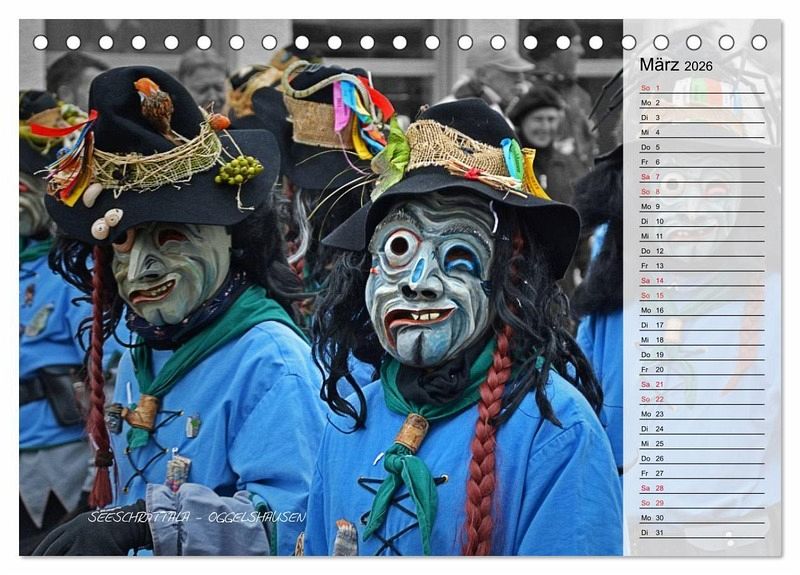This screenshot has height=575, width=800.
Task: Pick the So 15 date entry
Action: [x=700, y=295]
